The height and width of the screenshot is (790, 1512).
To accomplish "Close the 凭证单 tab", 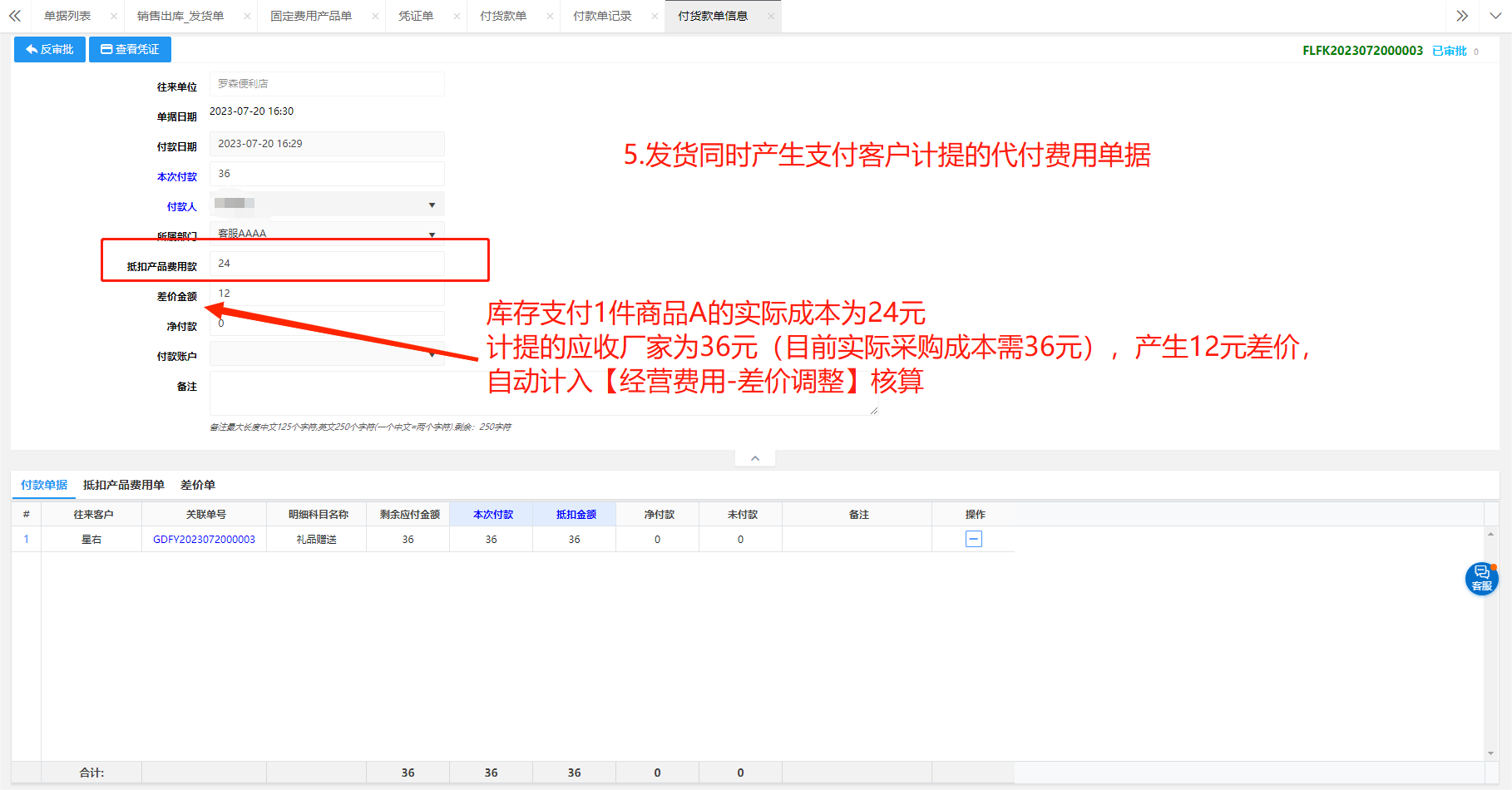I will pos(457,17).
